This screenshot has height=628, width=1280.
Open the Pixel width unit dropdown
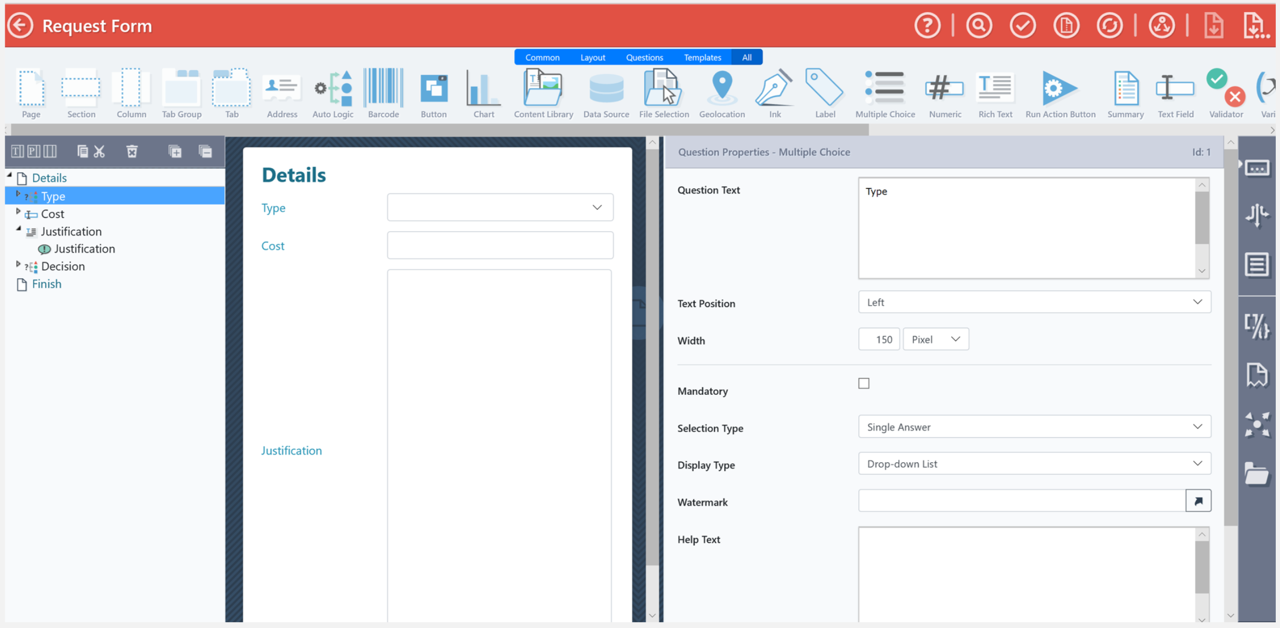point(935,340)
